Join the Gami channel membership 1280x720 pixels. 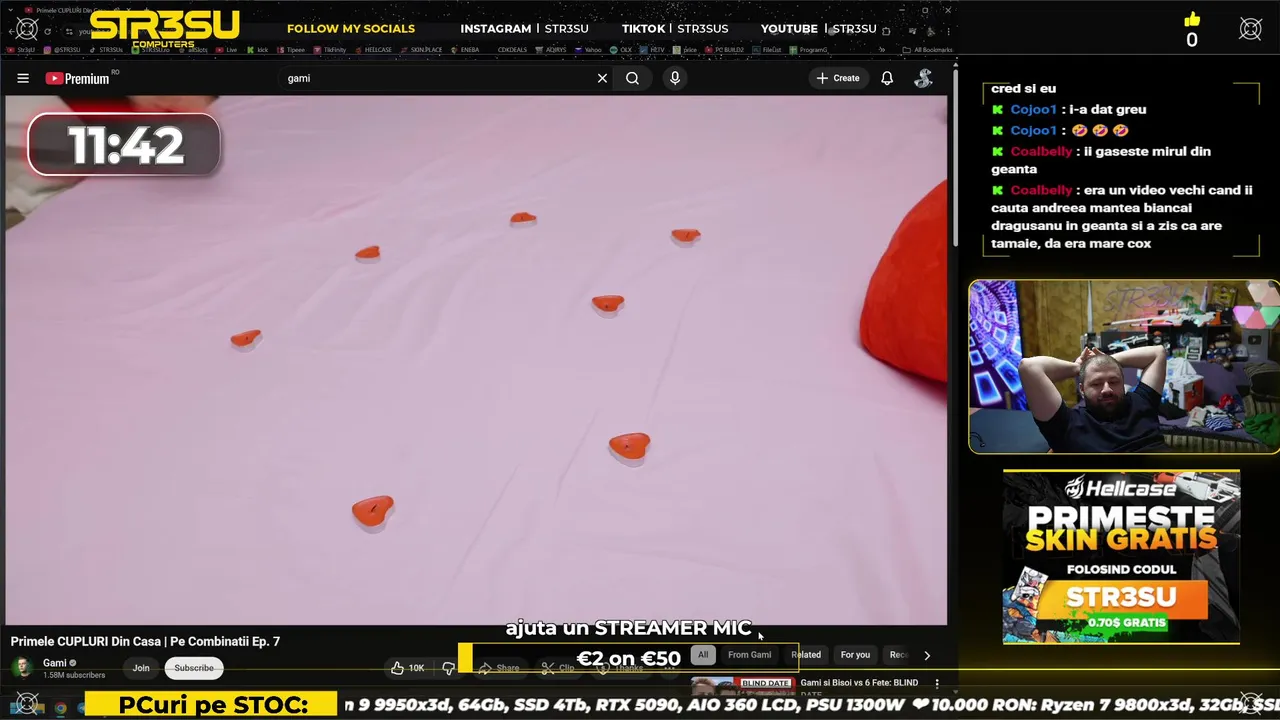[141, 668]
